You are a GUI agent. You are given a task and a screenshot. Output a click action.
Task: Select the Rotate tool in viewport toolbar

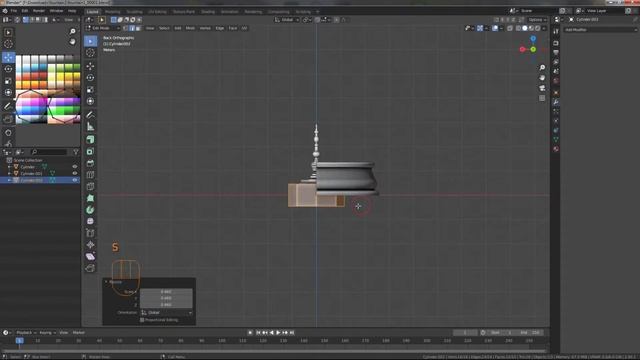pyautogui.click(x=91, y=78)
